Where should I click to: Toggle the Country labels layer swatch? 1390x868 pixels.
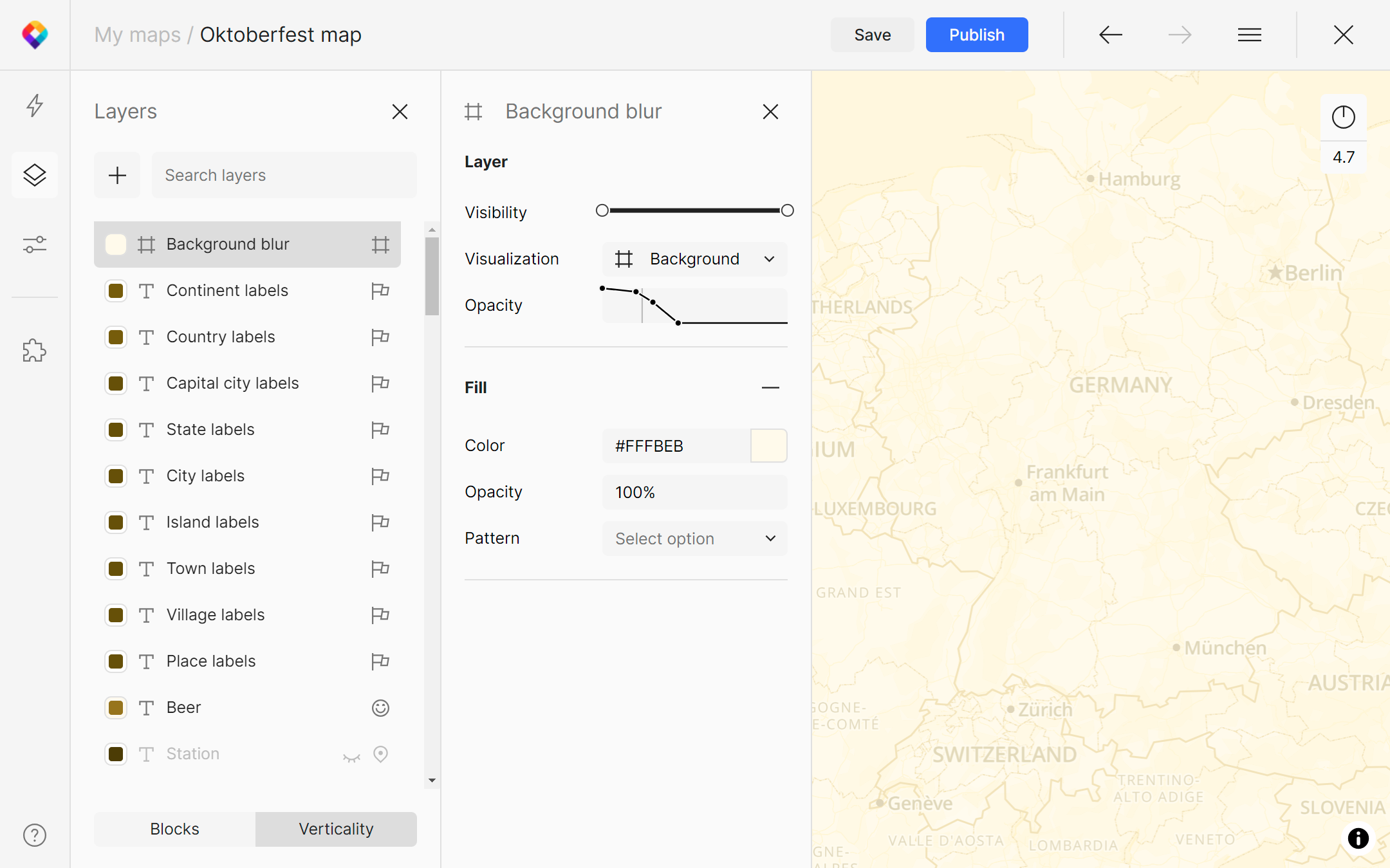click(116, 337)
